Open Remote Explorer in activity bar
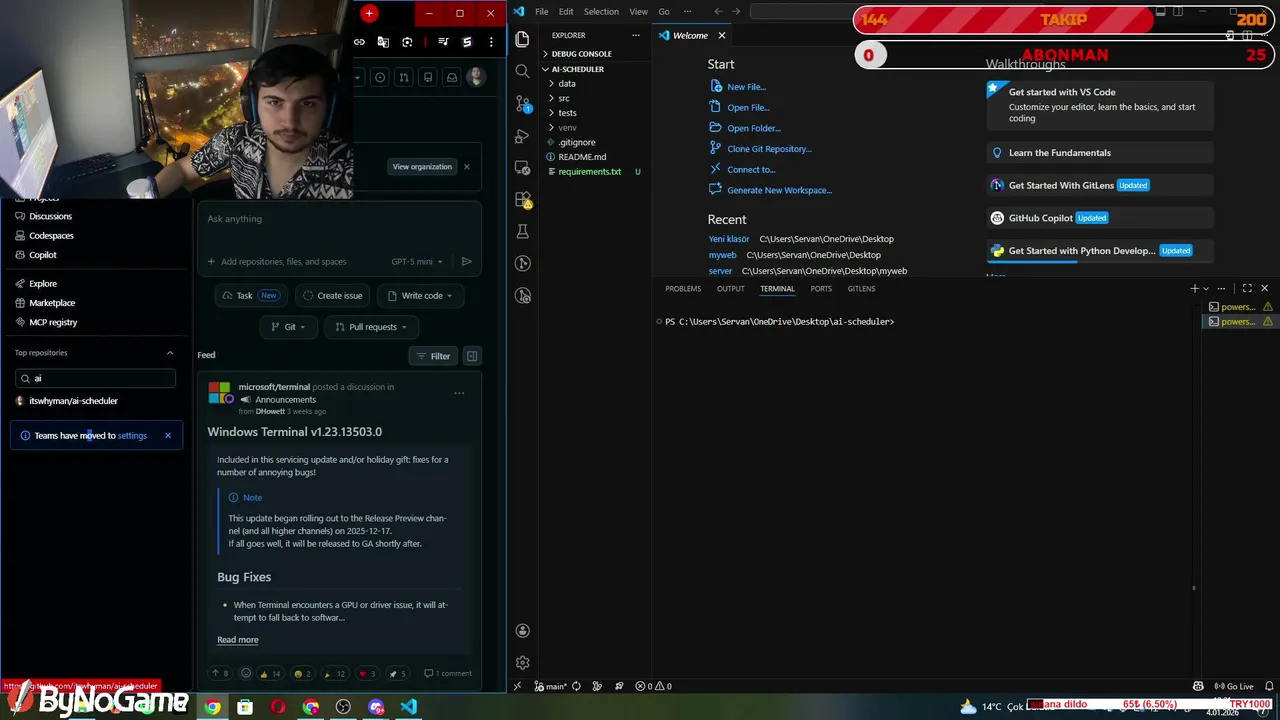 pyautogui.click(x=522, y=167)
